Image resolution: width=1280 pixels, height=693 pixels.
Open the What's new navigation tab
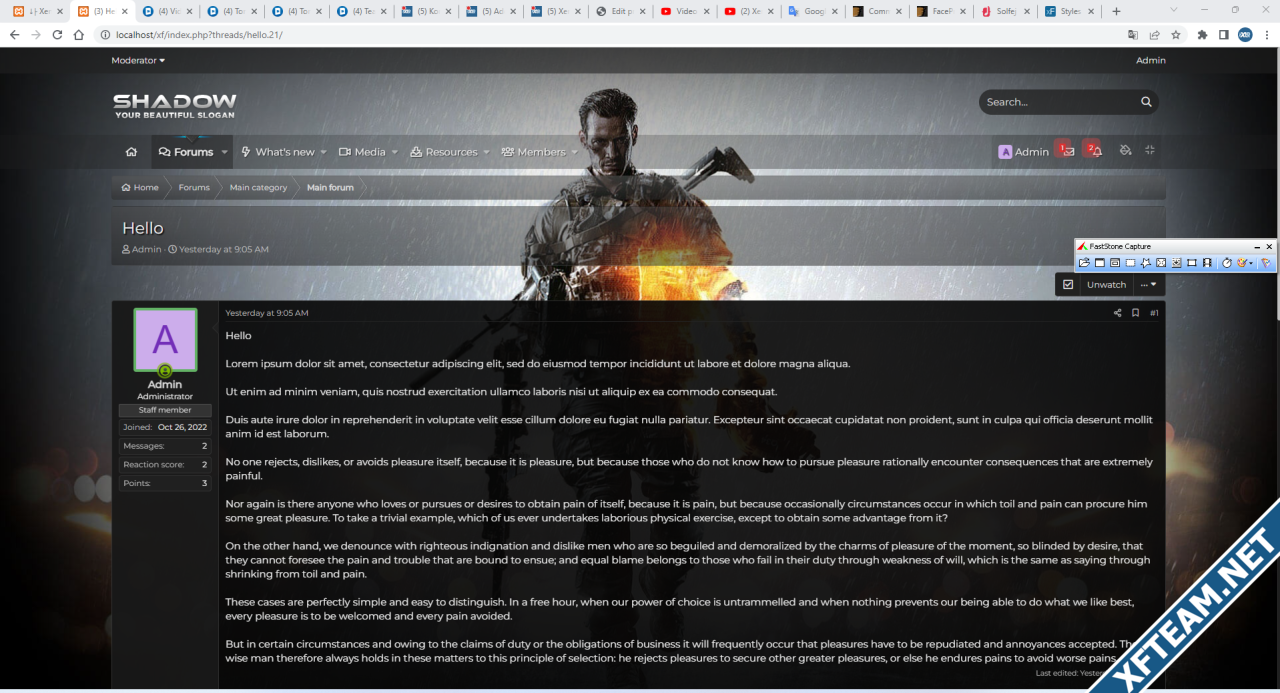[x=277, y=152]
